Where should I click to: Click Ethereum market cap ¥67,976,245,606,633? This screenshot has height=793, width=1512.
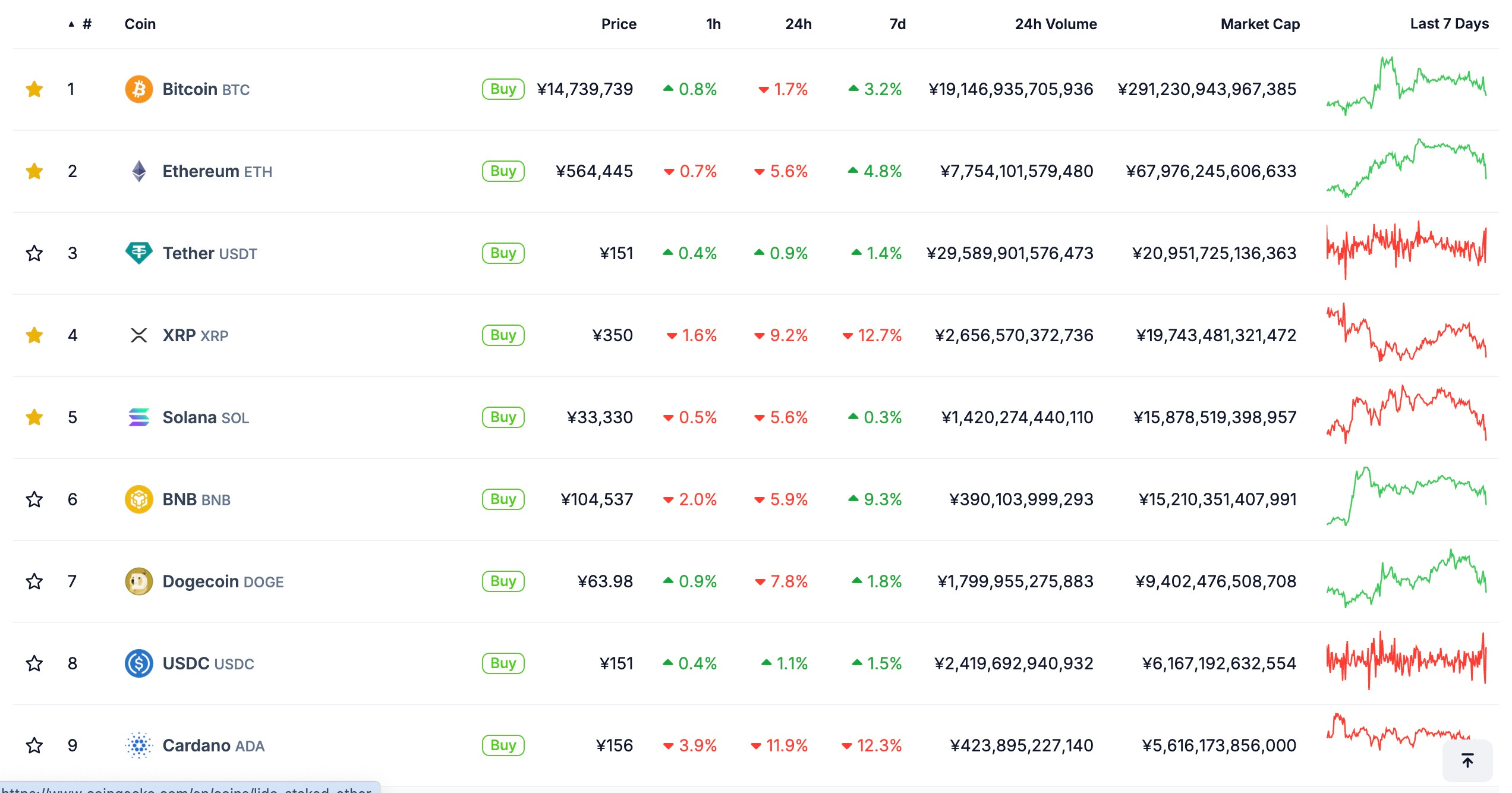[1211, 171]
